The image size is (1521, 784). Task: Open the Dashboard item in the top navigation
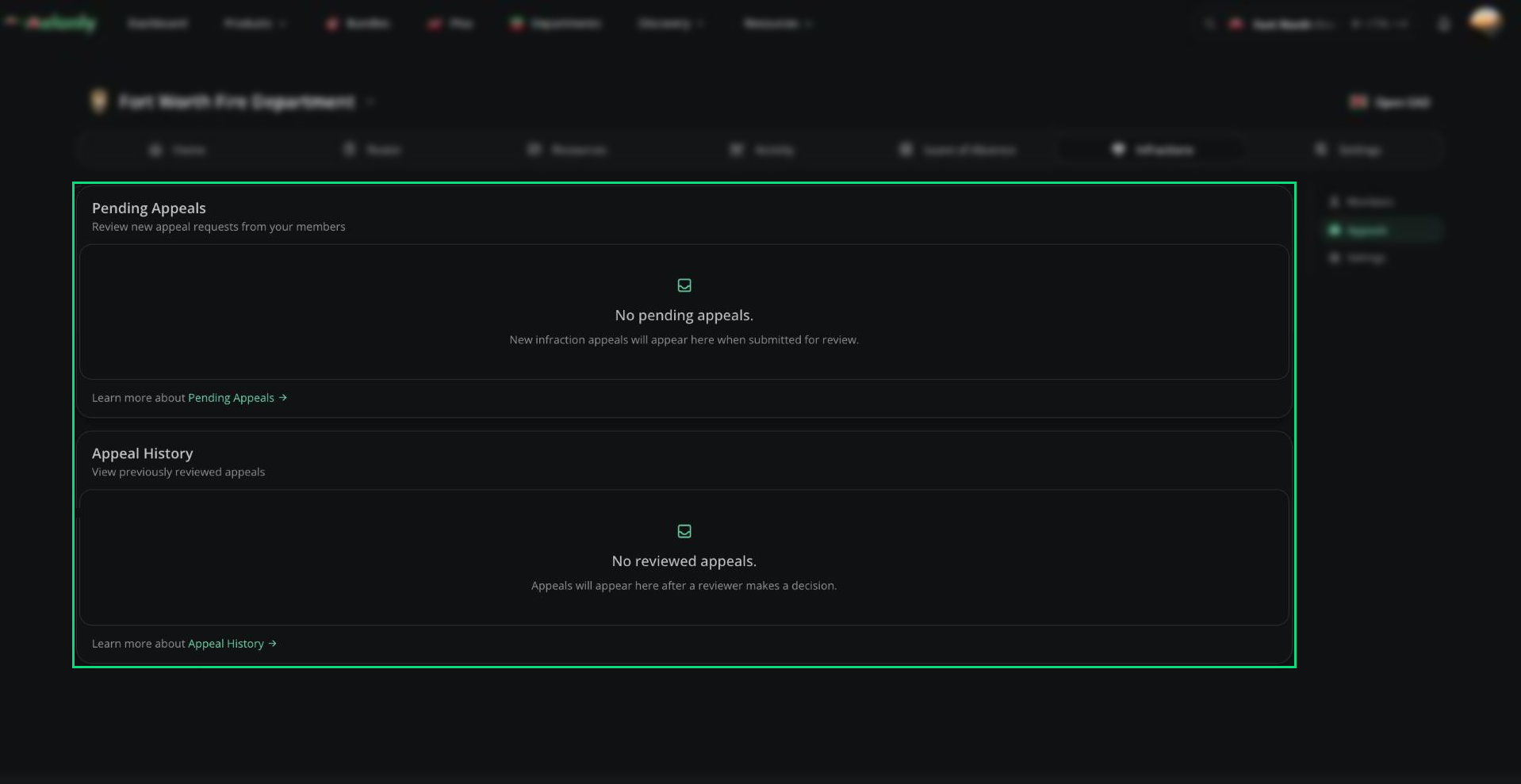click(x=158, y=24)
